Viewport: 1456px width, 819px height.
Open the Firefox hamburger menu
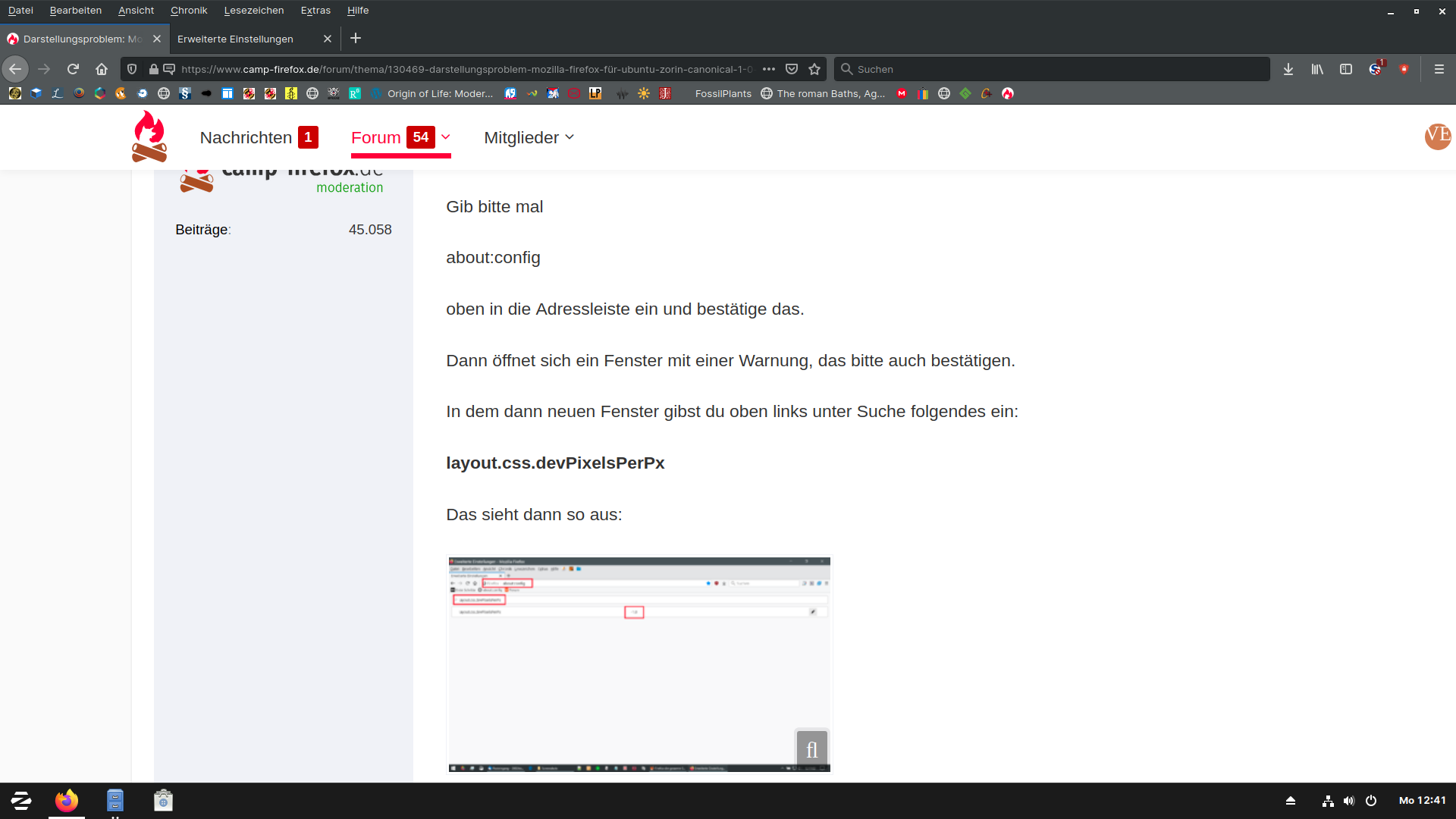1439,69
